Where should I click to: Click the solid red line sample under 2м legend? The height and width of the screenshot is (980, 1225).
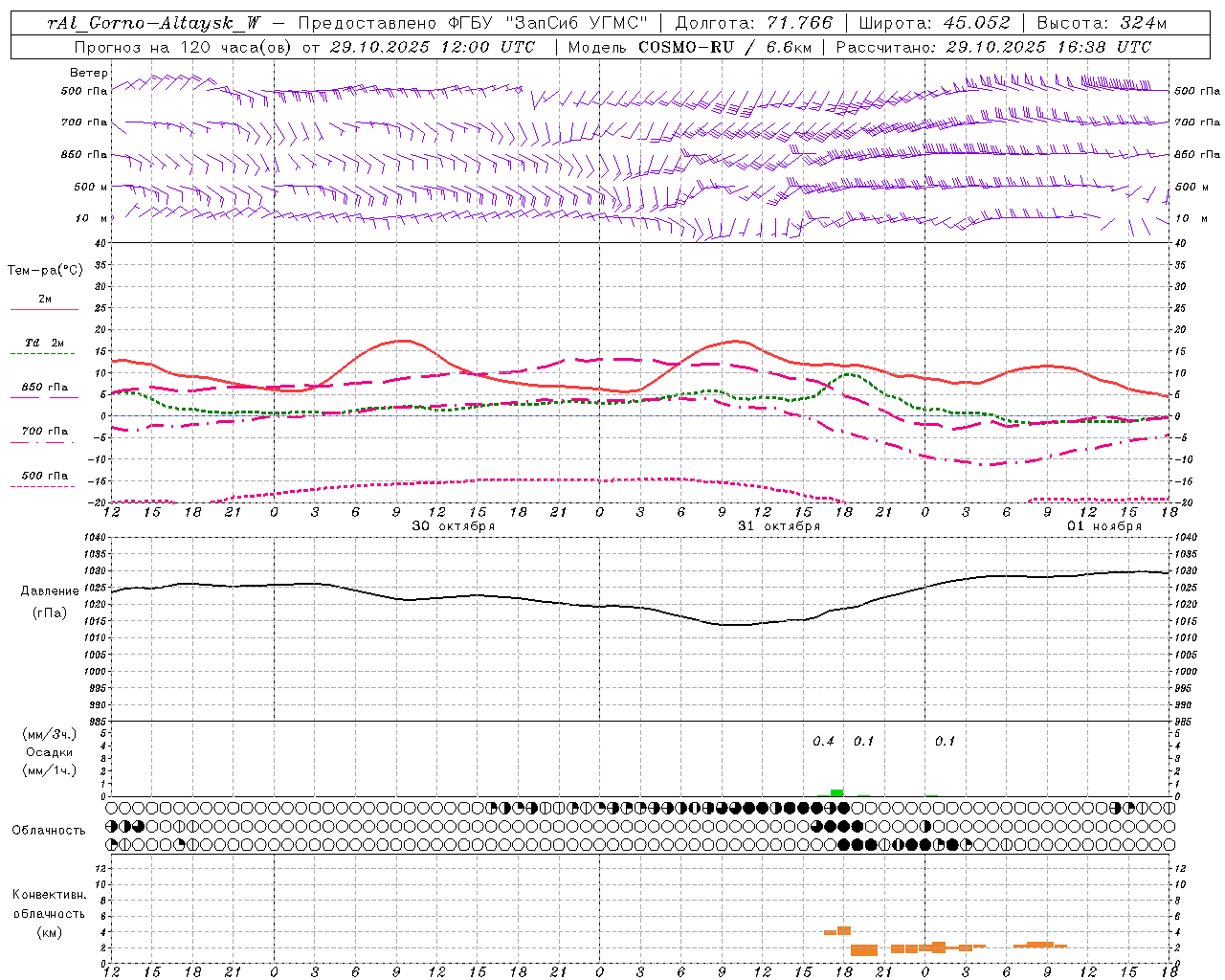44,310
